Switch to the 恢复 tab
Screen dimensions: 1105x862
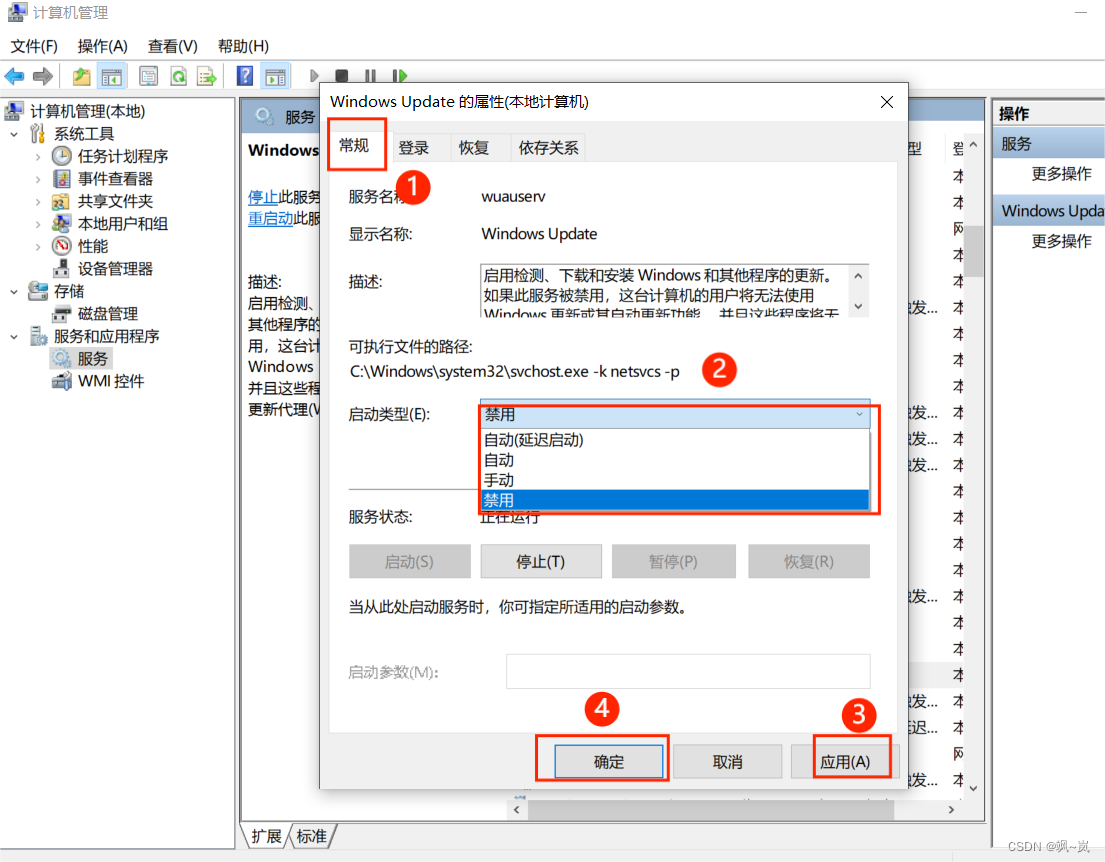tap(474, 147)
